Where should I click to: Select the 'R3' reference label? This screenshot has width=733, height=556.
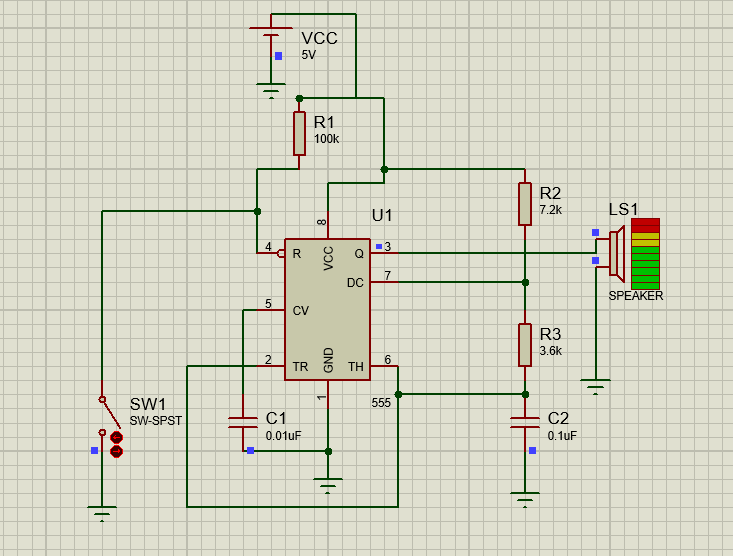(x=550, y=334)
